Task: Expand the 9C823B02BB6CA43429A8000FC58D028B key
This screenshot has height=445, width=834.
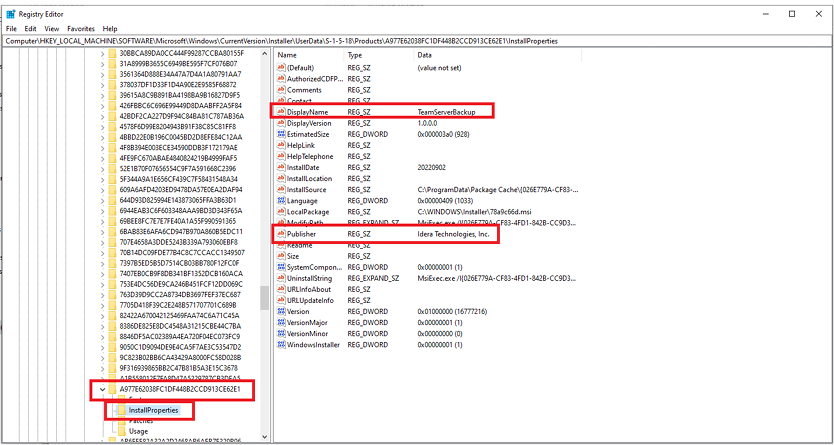Action: (x=102, y=357)
